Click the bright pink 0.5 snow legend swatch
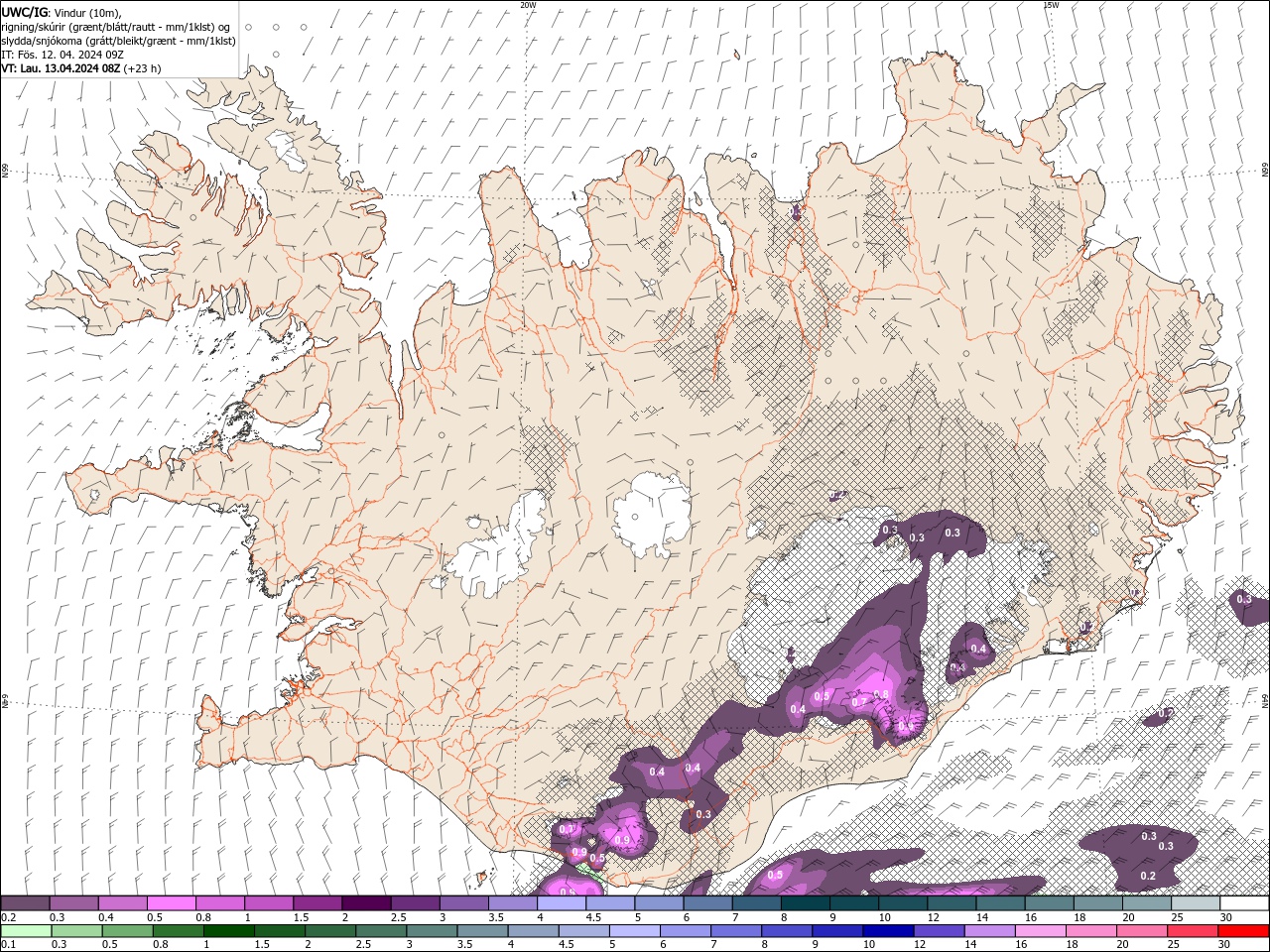Screen dimensions: 1270x952 (171, 903)
